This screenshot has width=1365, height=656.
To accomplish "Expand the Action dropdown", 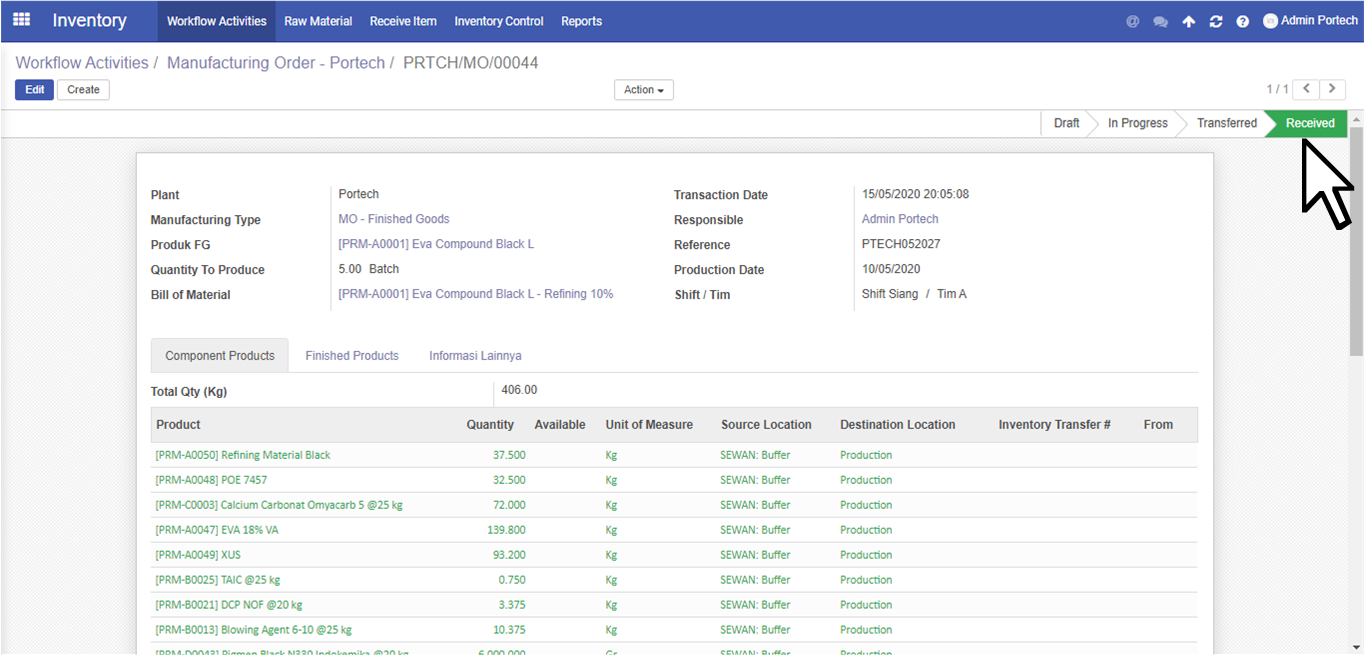I will [643, 90].
